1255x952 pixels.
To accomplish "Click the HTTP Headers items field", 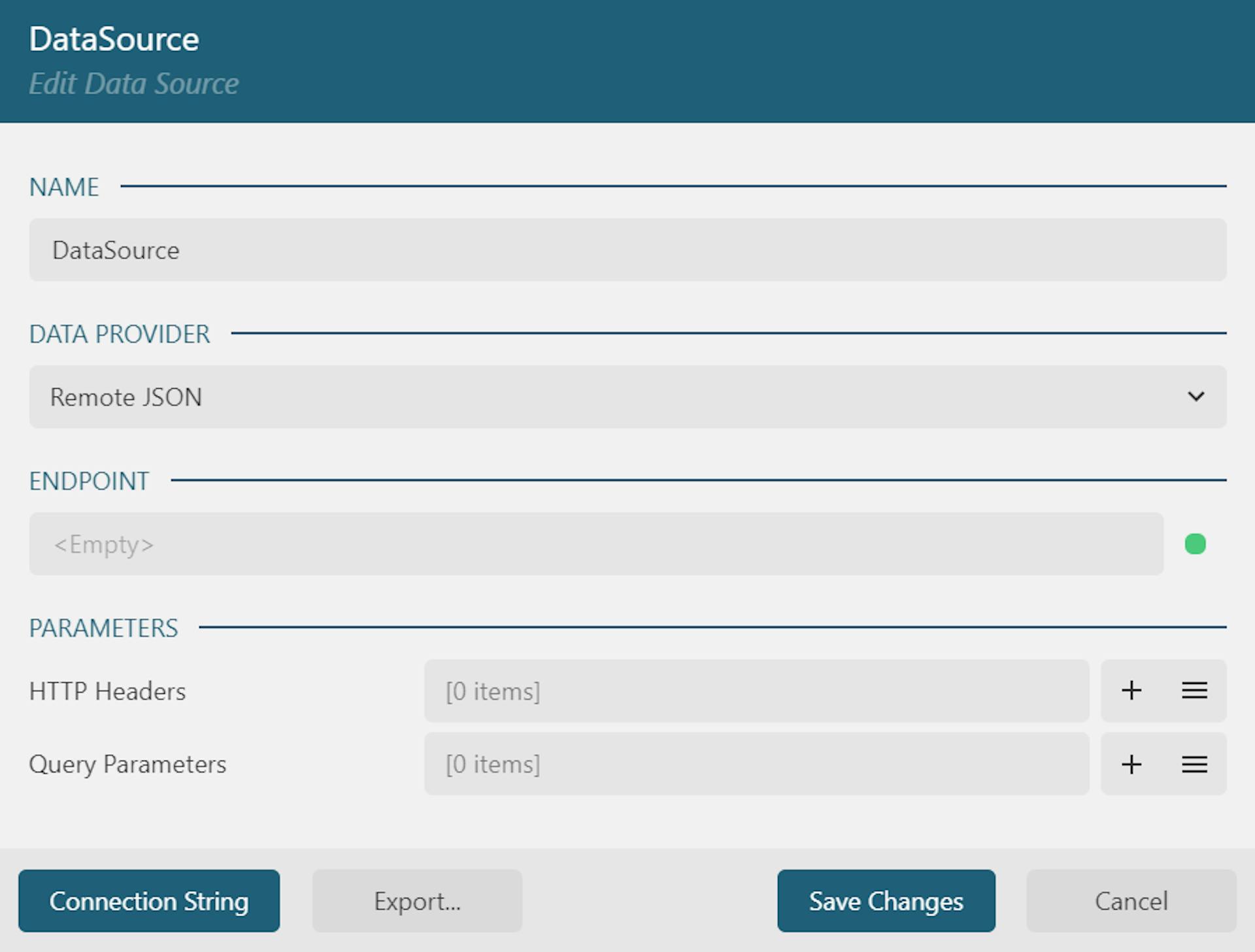I will pyautogui.click(x=756, y=690).
